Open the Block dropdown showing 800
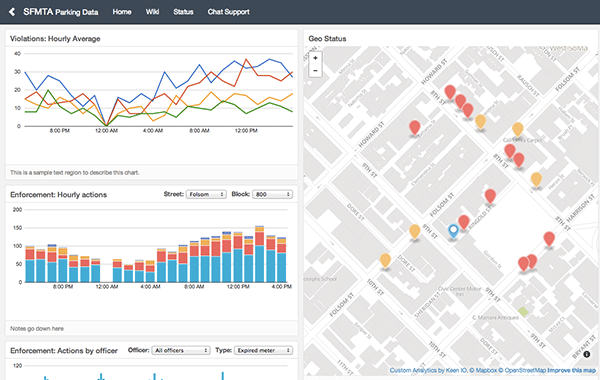Image resolution: width=600 pixels, height=380 pixels. pyautogui.click(x=272, y=194)
